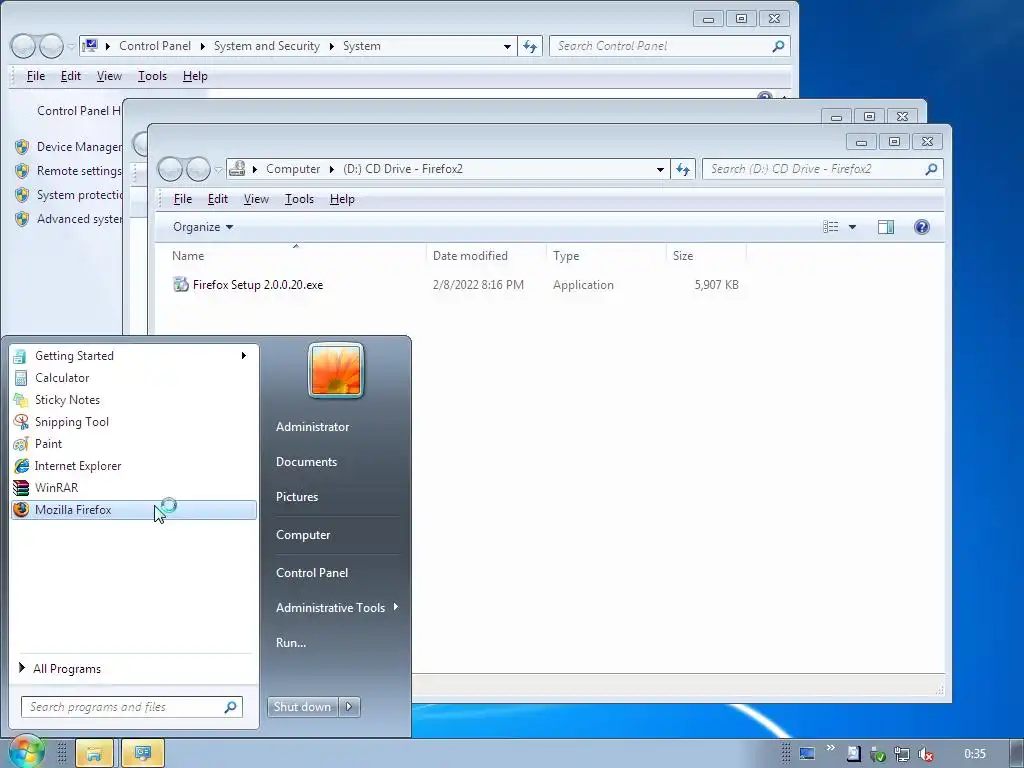Click refresh button in Control Panel address bar

pos(530,46)
